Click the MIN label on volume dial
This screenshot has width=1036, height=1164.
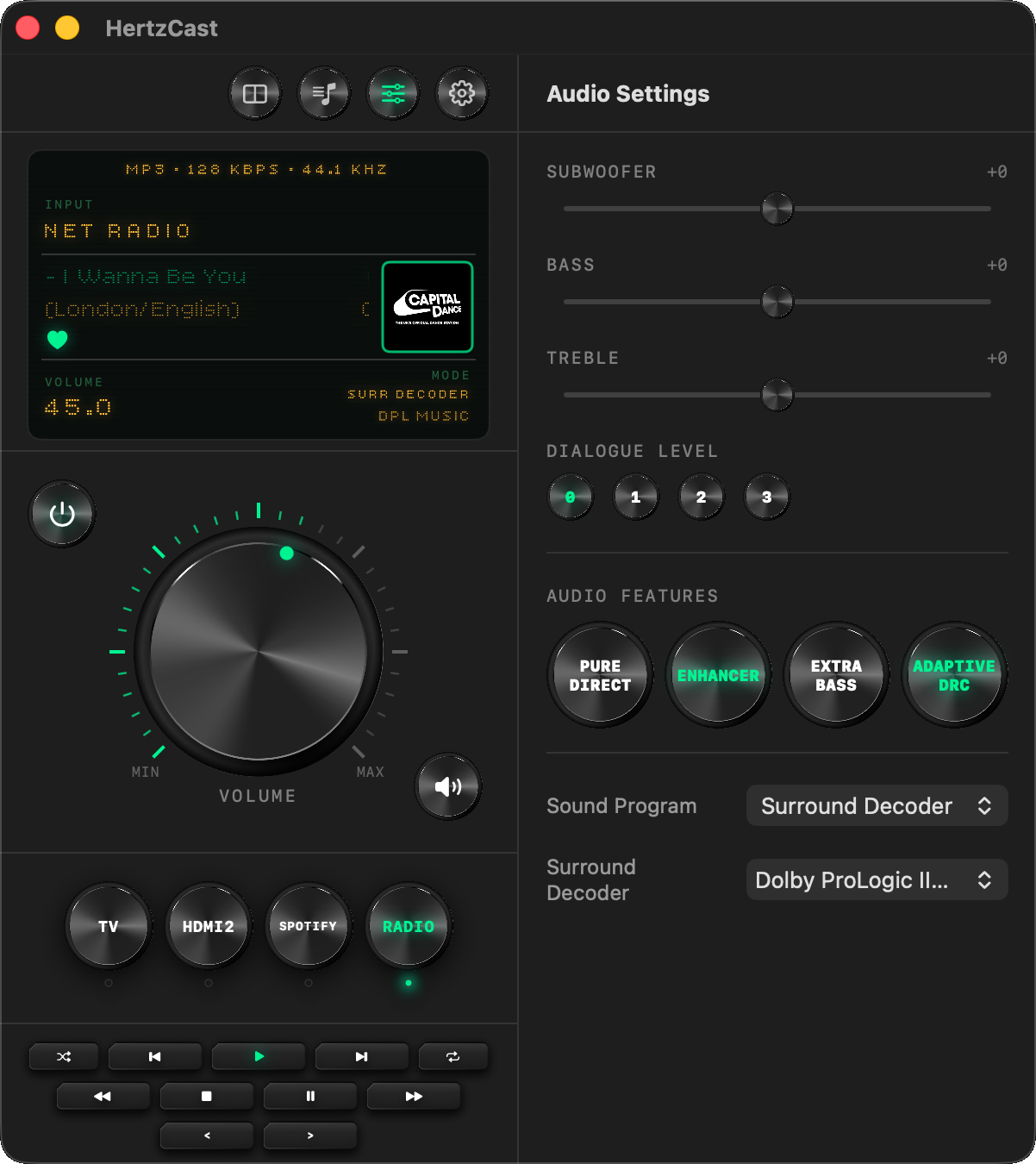tap(146, 772)
